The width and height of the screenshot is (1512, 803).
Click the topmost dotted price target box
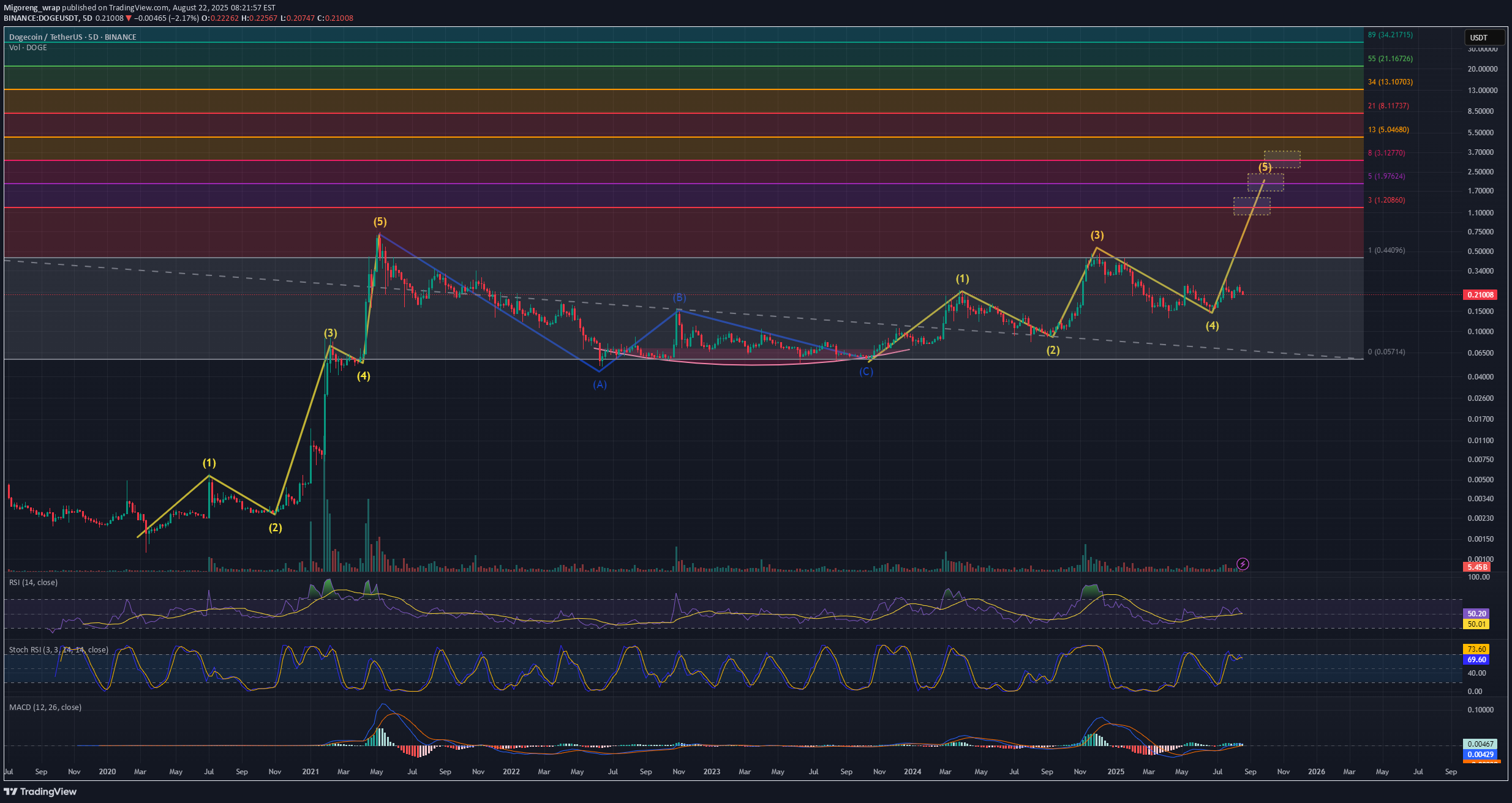pyautogui.click(x=1282, y=160)
